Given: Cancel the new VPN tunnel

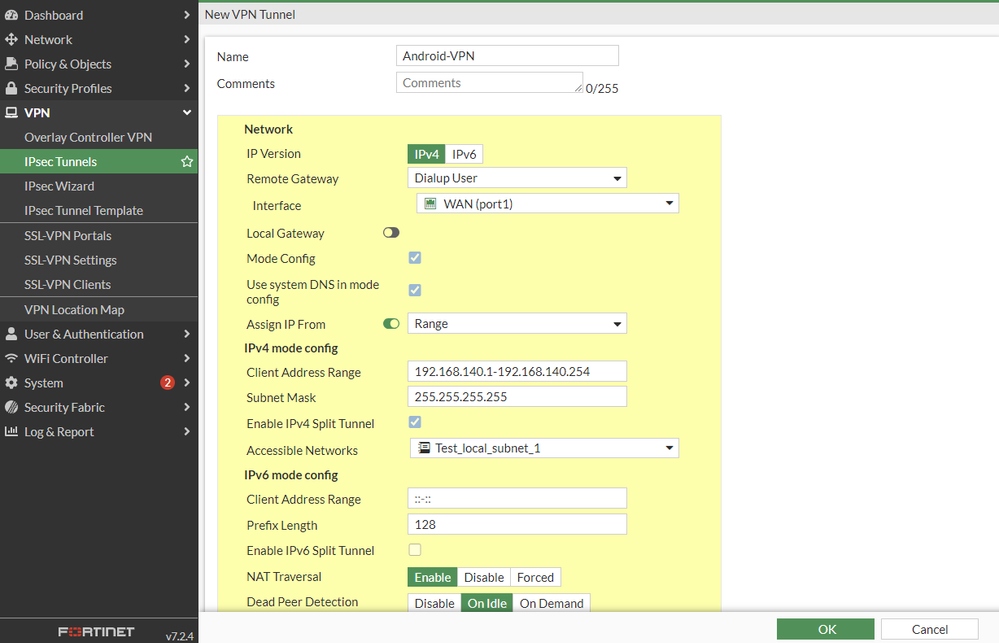Looking at the screenshot, I should pyautogui.click(x=930, y=629).
